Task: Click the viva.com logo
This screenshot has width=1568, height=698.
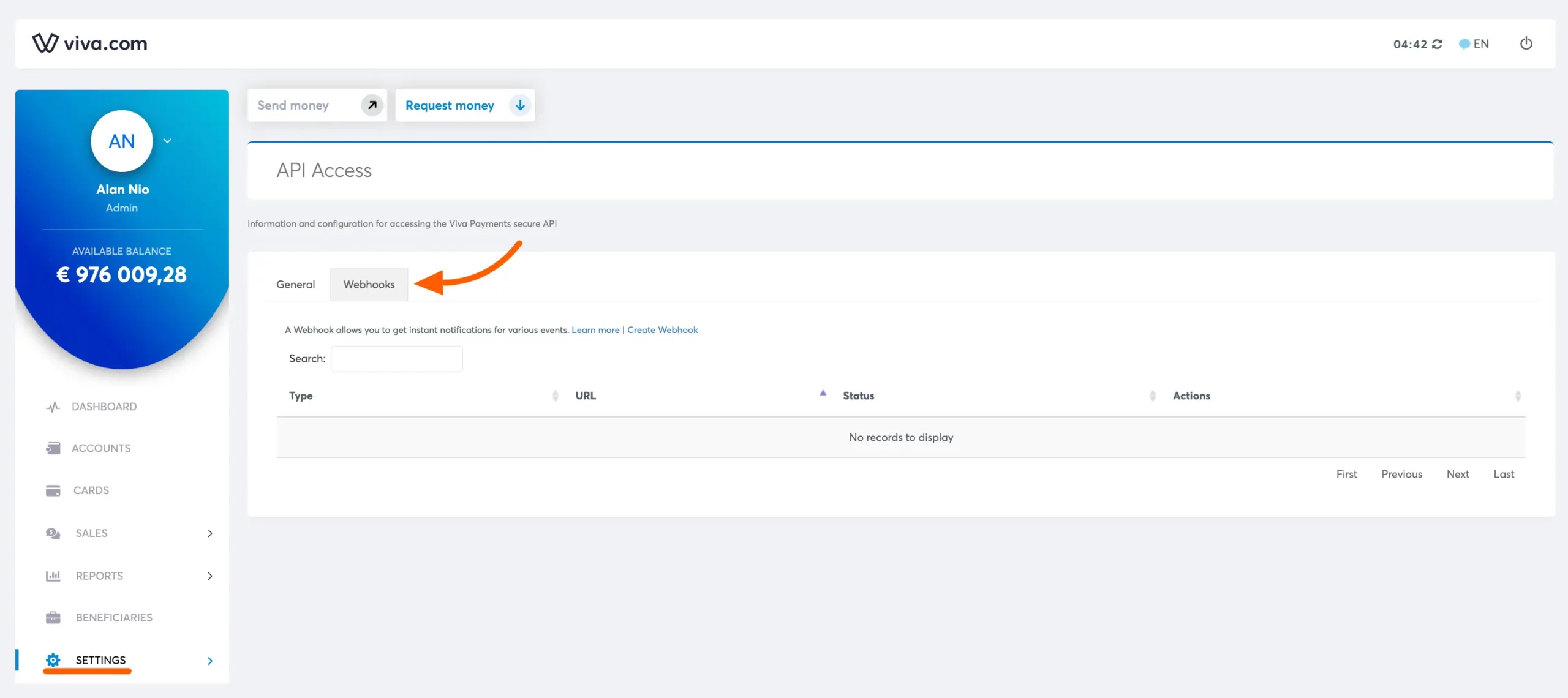Action: (89, 43)
